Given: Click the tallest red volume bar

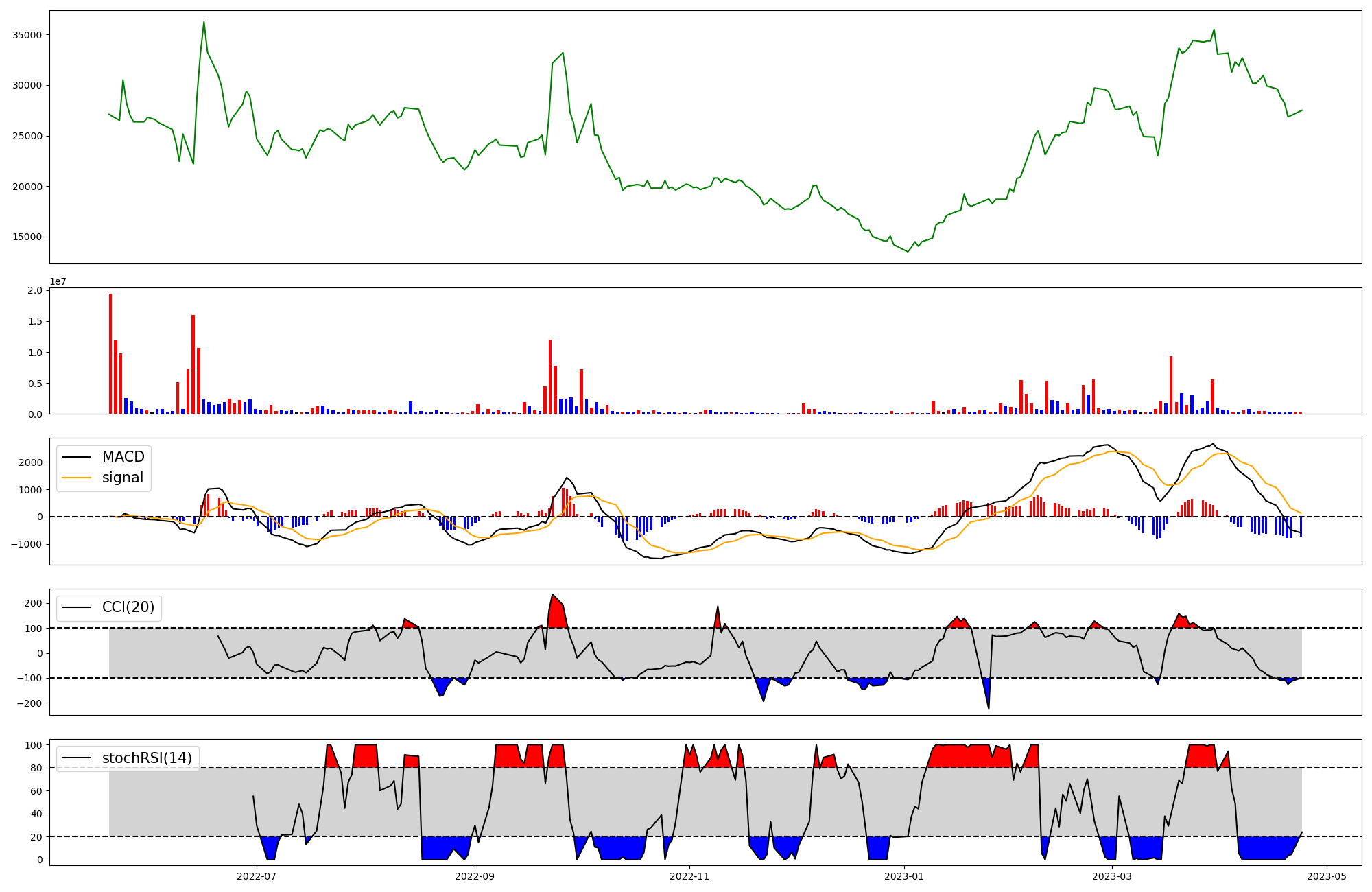Looking at the screenshot, I should pos(110,353).
